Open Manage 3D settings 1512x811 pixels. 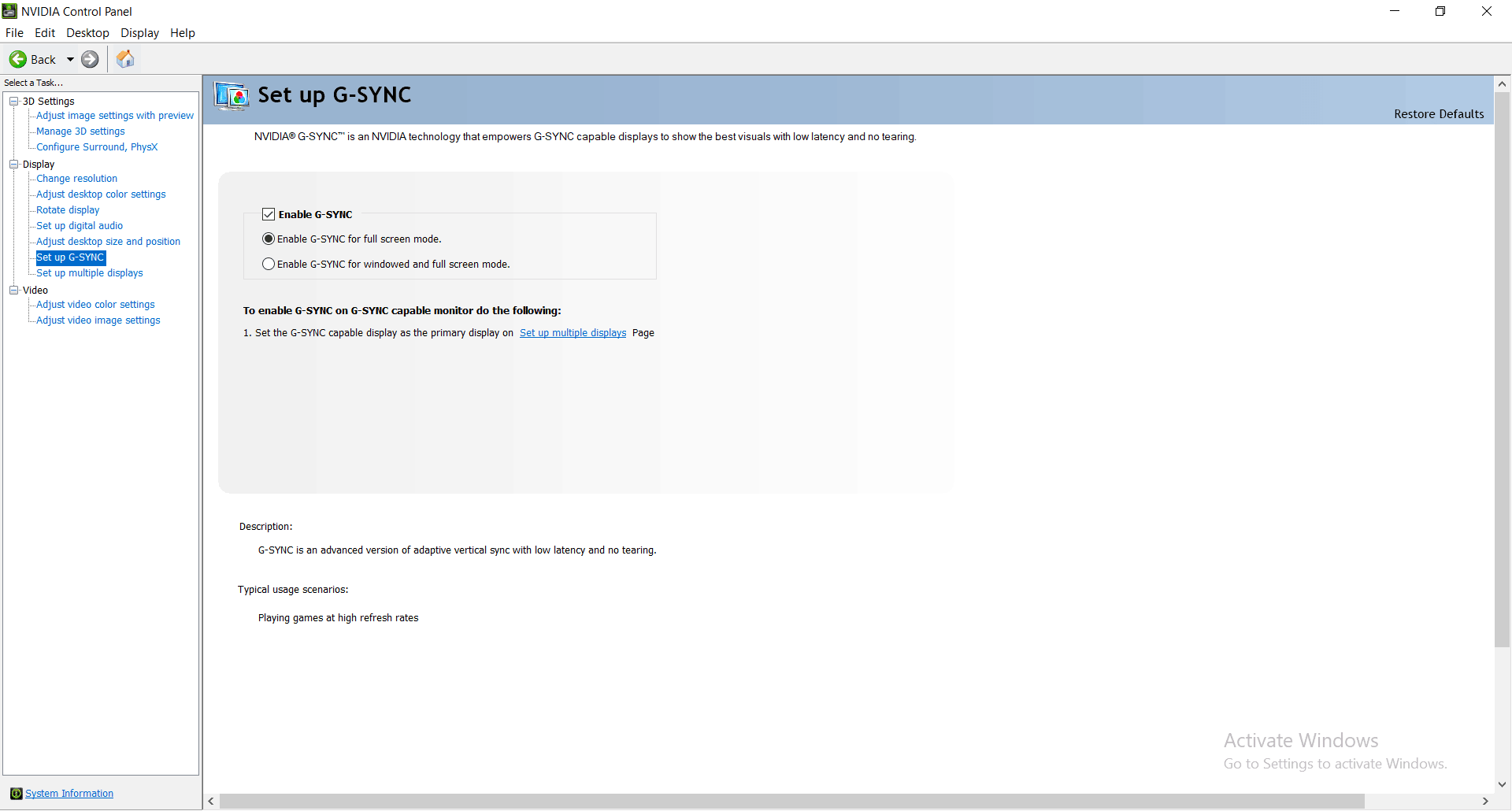pos(80,131)
